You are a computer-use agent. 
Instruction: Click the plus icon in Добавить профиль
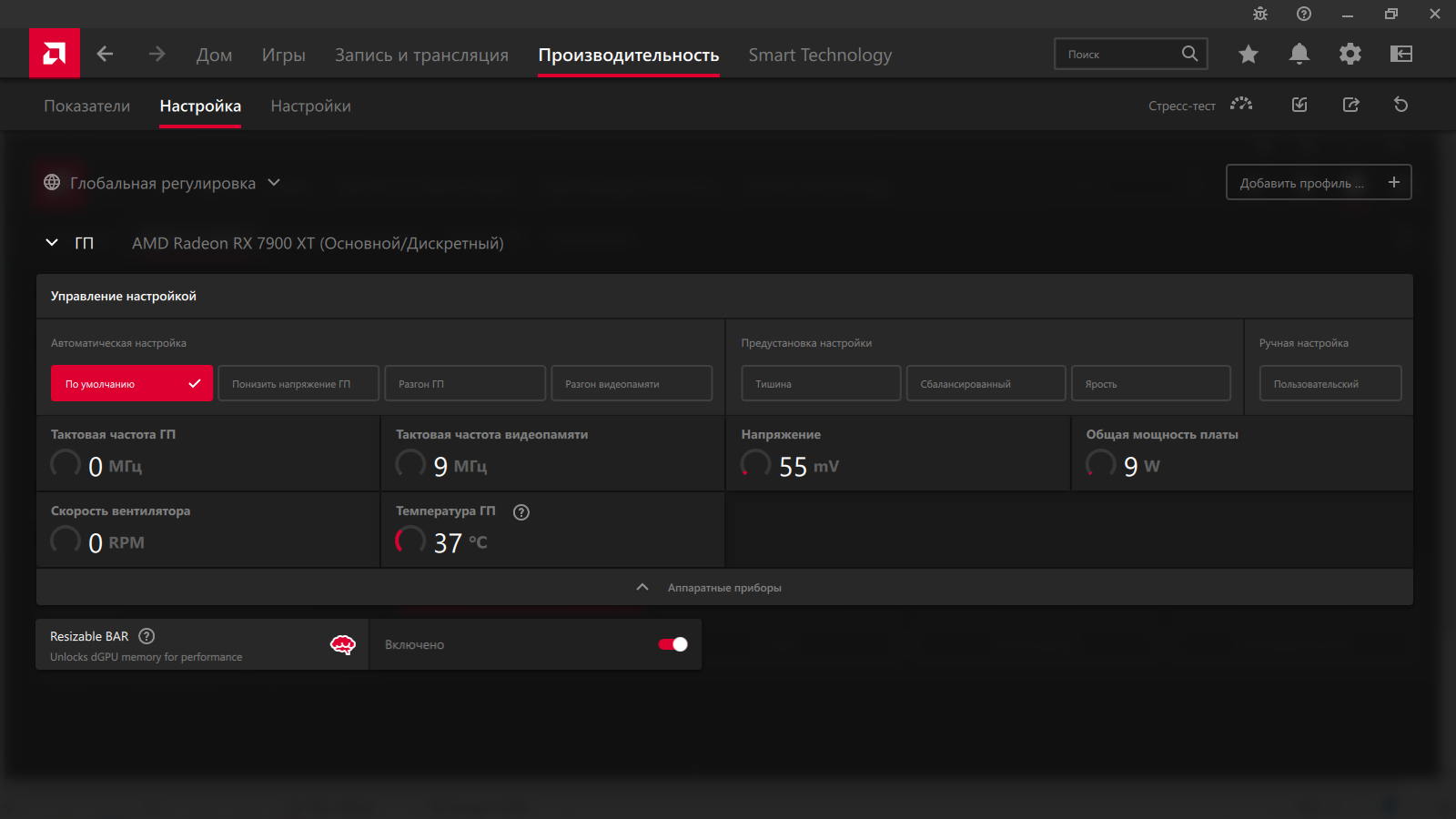pyautogui.click(x=1393, y=182)
